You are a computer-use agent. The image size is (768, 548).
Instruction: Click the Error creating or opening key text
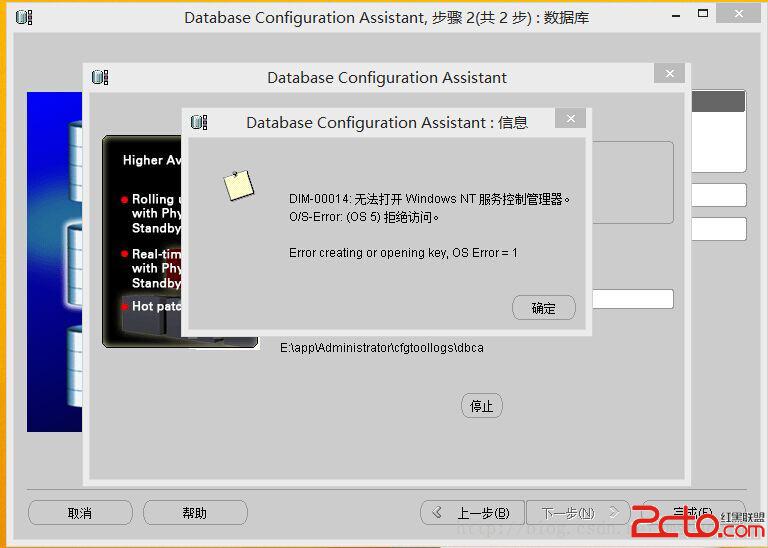click(403, 253)
